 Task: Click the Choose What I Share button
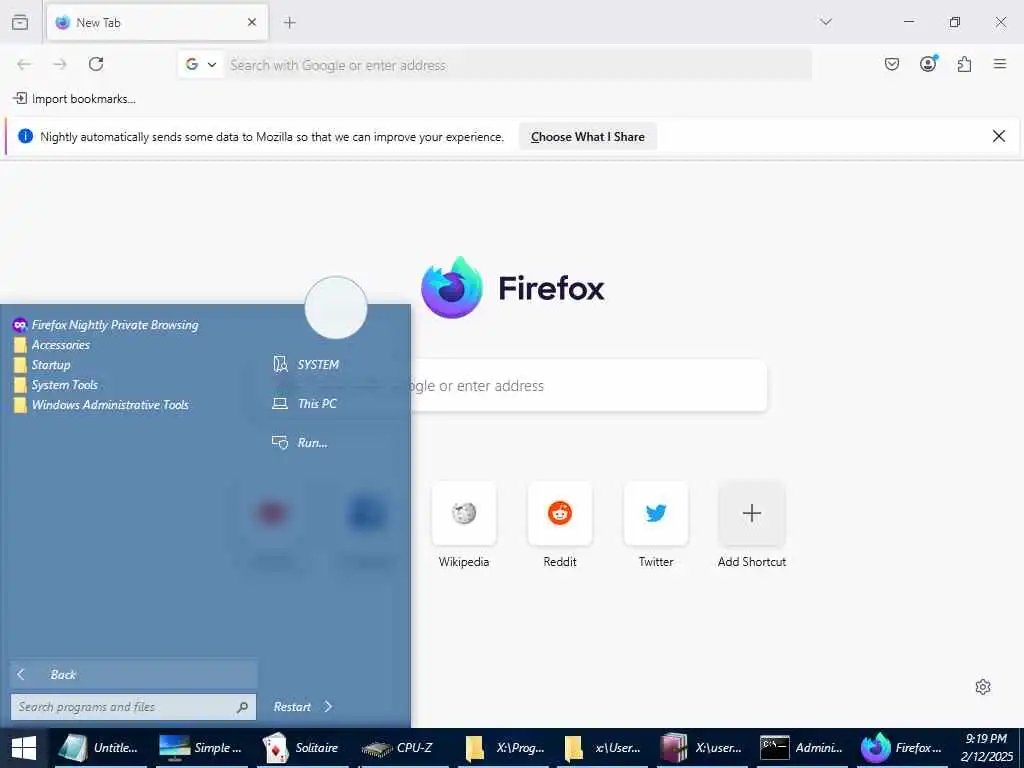(x=588, y=136)
